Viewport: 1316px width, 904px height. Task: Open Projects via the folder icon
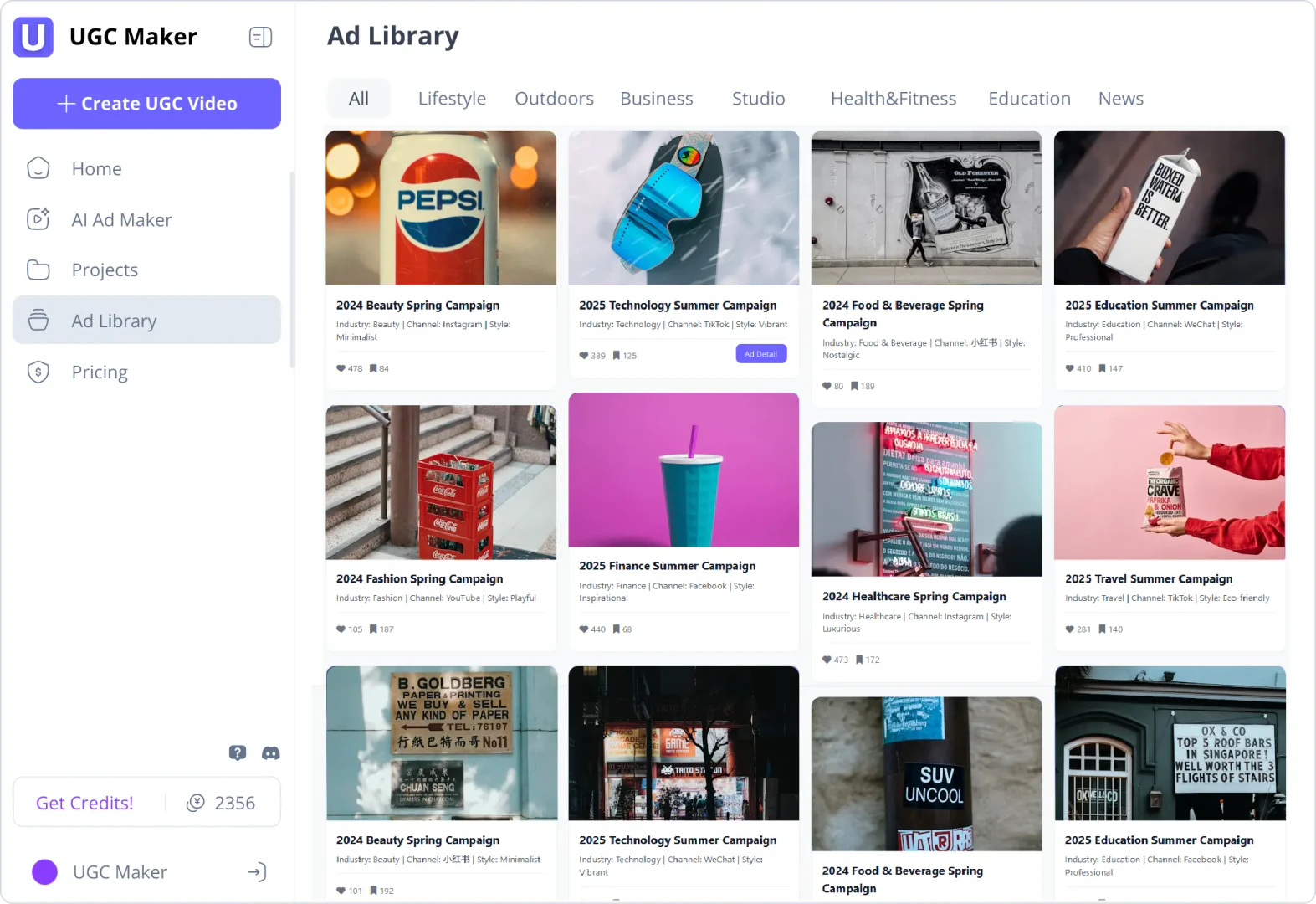click(x=38, y=270)
